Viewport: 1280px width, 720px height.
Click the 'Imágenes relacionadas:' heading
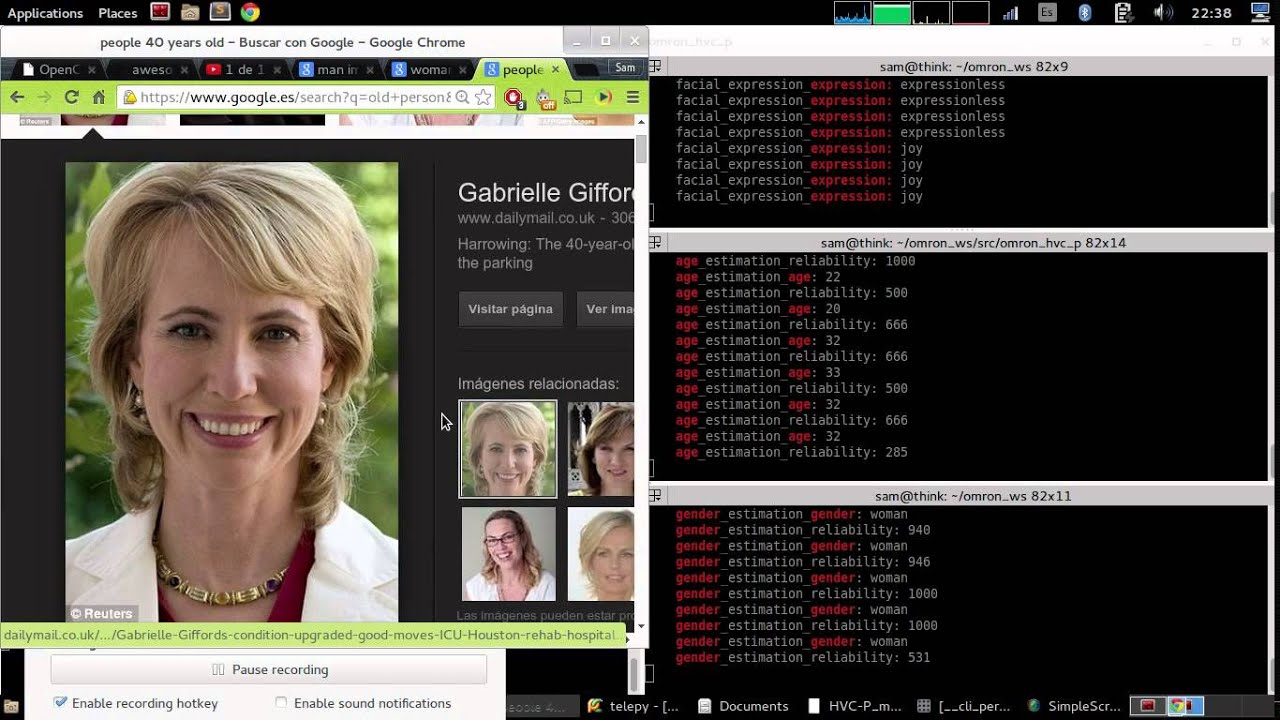538,384
